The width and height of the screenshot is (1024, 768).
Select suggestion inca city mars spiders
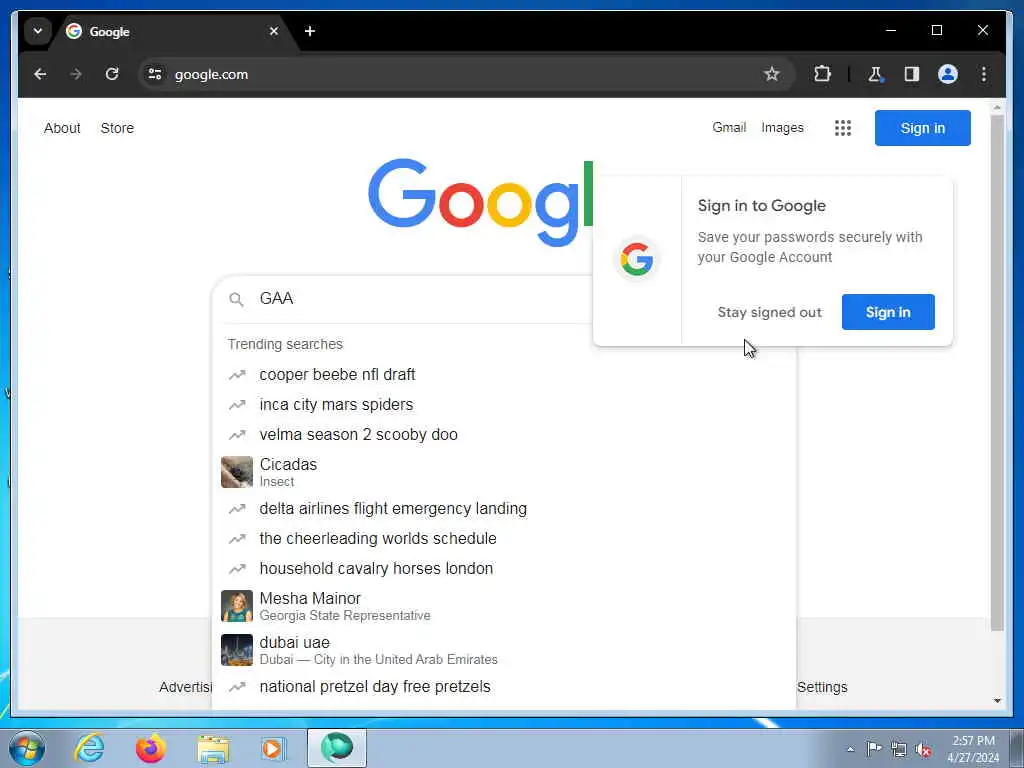coord(504,405)
